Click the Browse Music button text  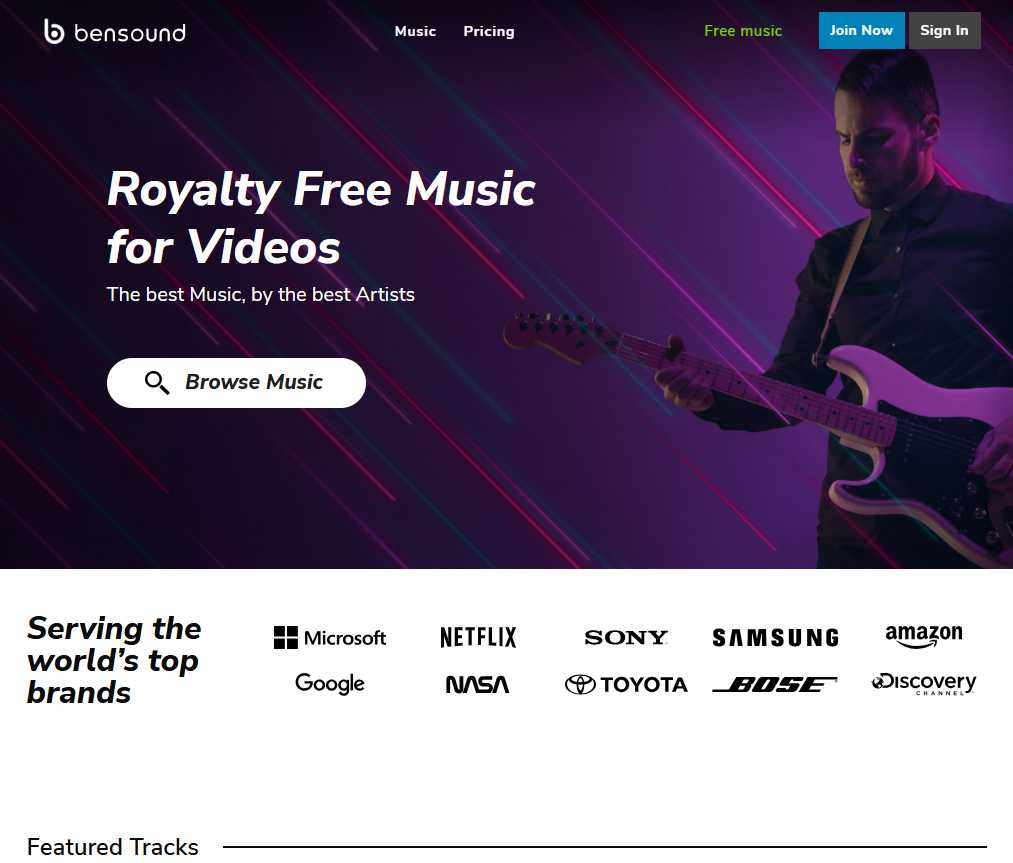[254, 382]
